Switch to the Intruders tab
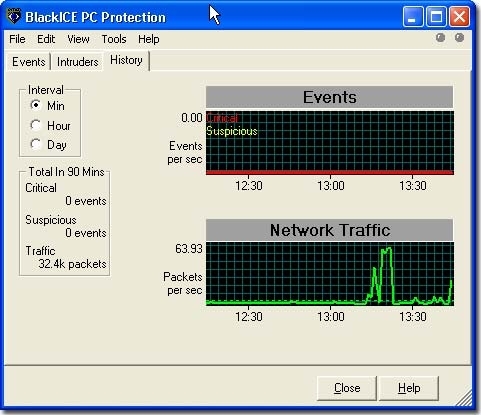This screenshot has height=415, width=481. pyautogui.click(x=78, y=62)
